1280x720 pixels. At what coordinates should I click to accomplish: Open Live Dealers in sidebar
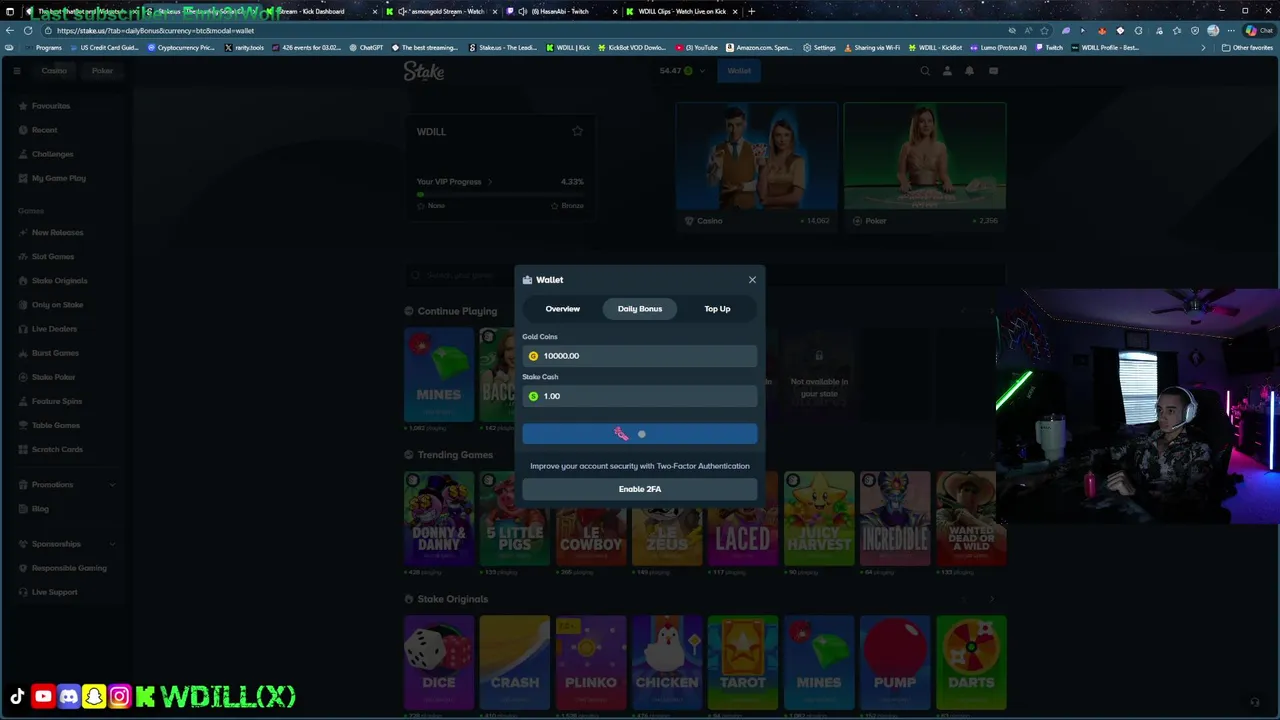(54, 329)
